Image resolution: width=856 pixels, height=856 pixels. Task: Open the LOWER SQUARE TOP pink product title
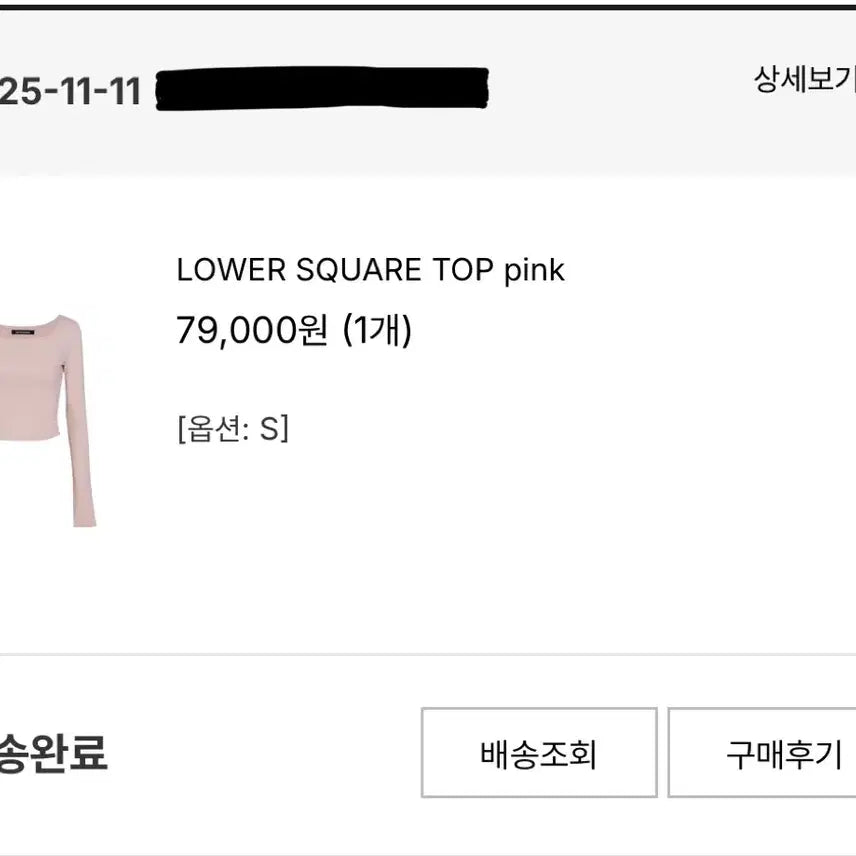coord(370,270)
